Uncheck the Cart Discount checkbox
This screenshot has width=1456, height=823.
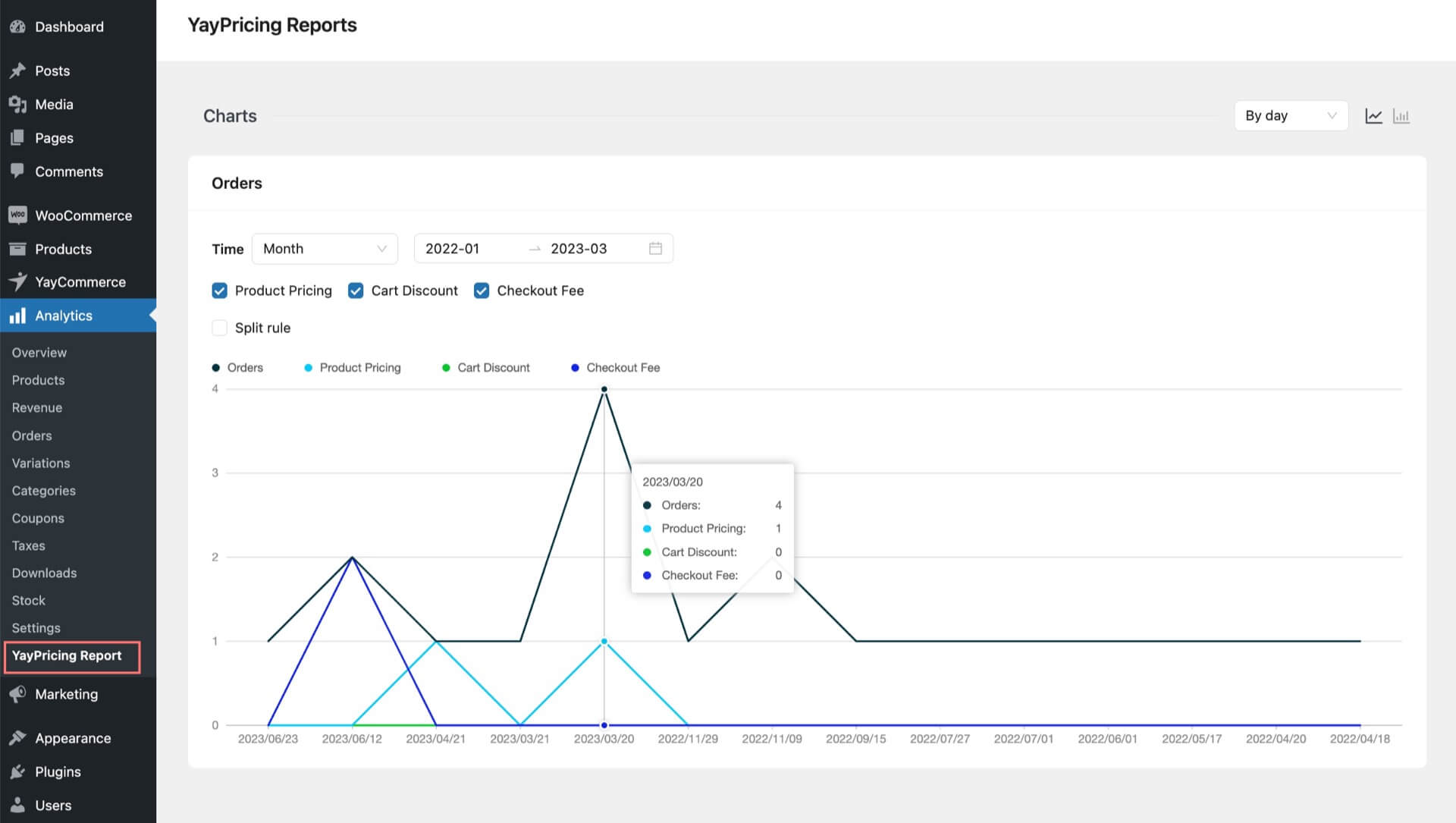click(356, 291)
